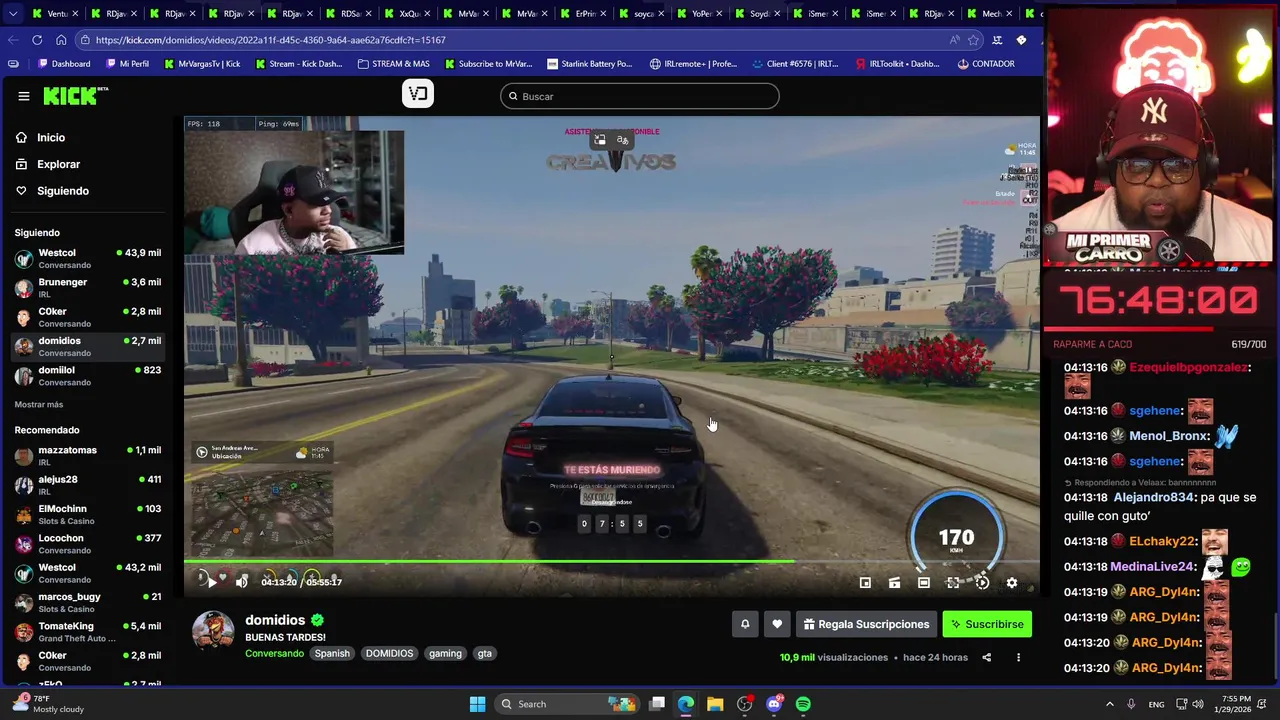Screen dimensions: 1280x720
Task: Open playback speed control in player
Action: click(983, 583)
